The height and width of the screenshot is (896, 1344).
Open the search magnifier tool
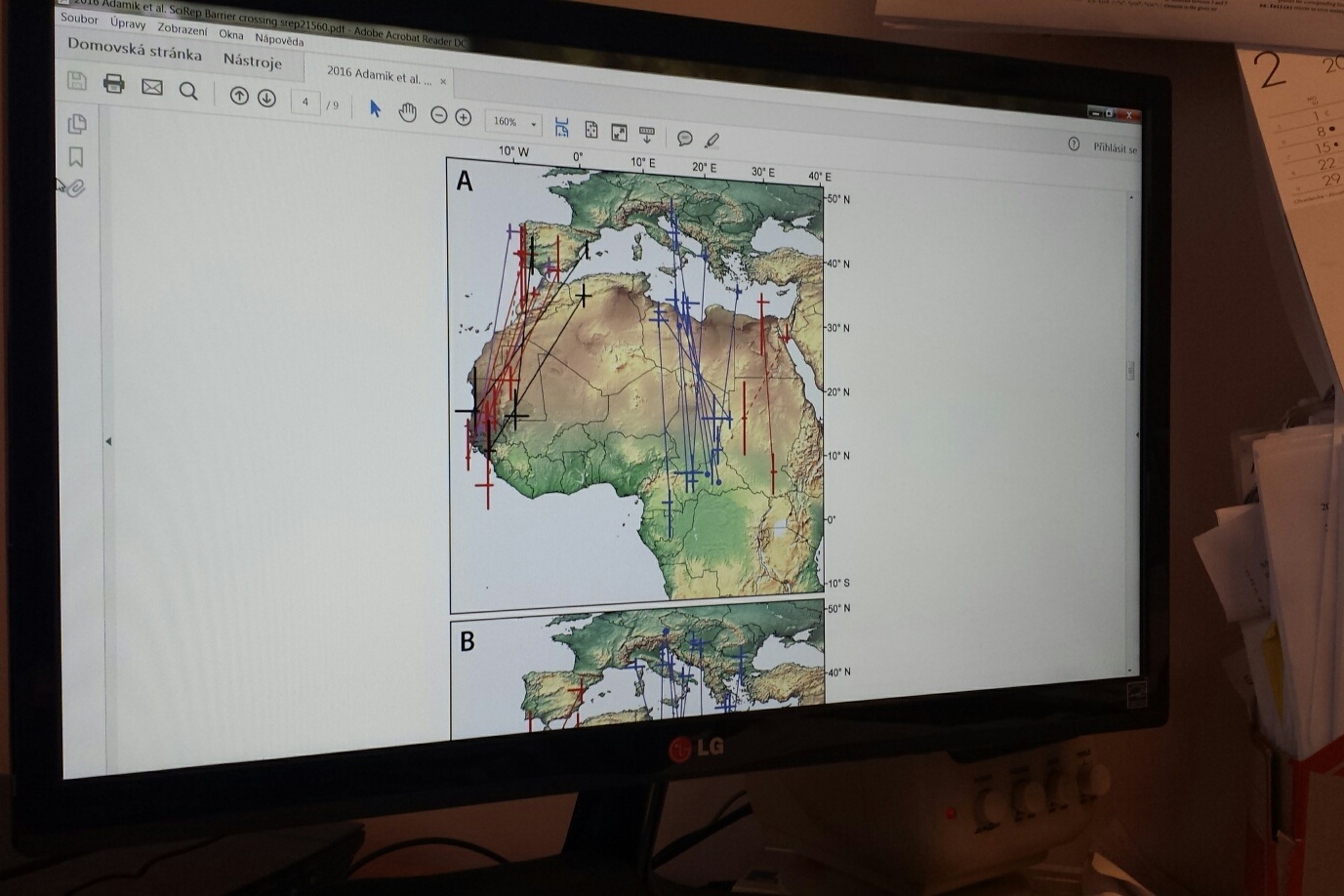(188, 92)
